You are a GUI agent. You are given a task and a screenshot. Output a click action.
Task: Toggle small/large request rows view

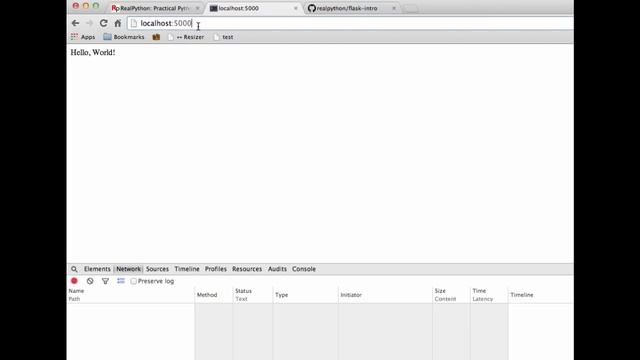click(121, 281)
